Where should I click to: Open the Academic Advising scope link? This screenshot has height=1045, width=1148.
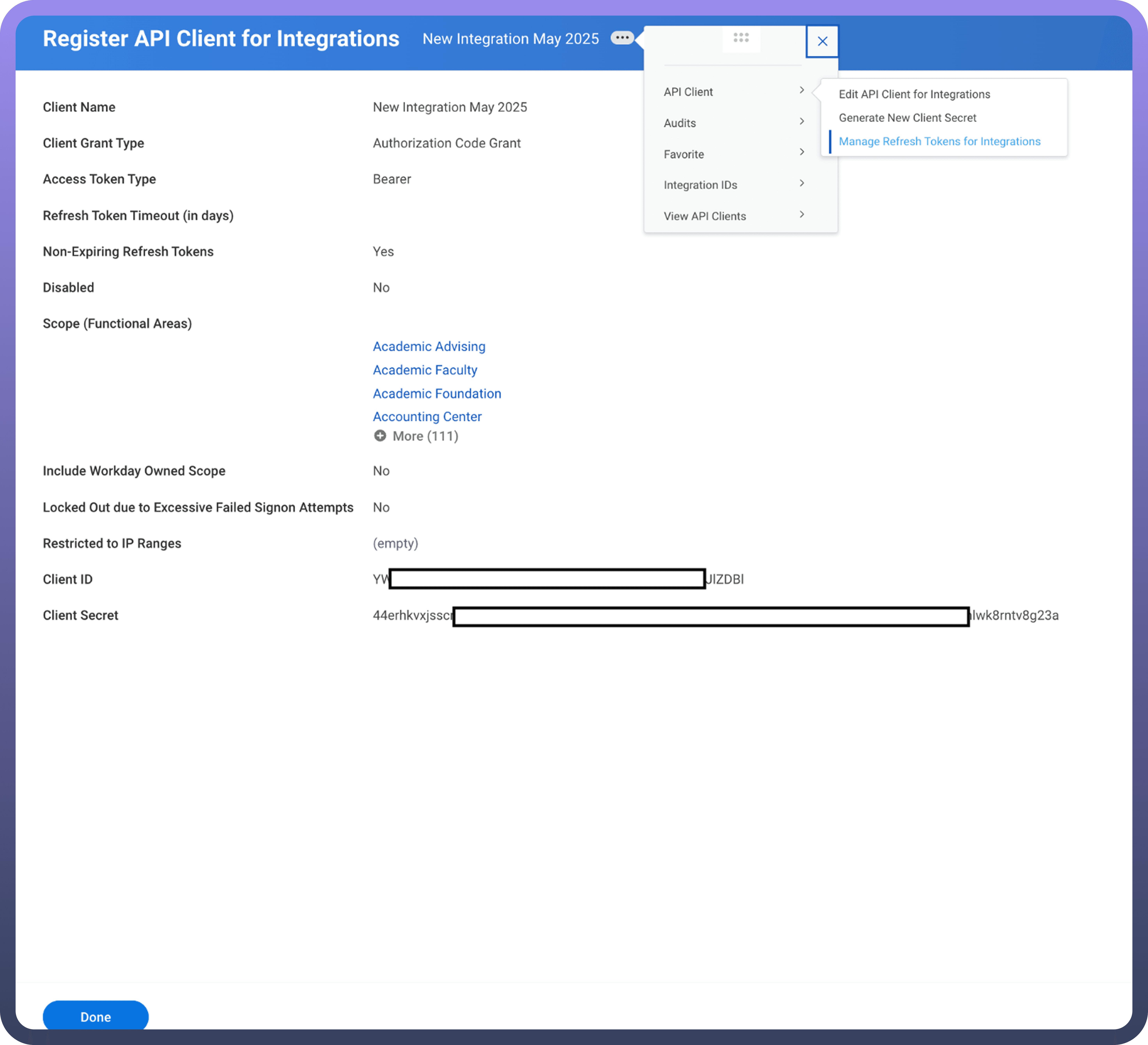[429, 347]
